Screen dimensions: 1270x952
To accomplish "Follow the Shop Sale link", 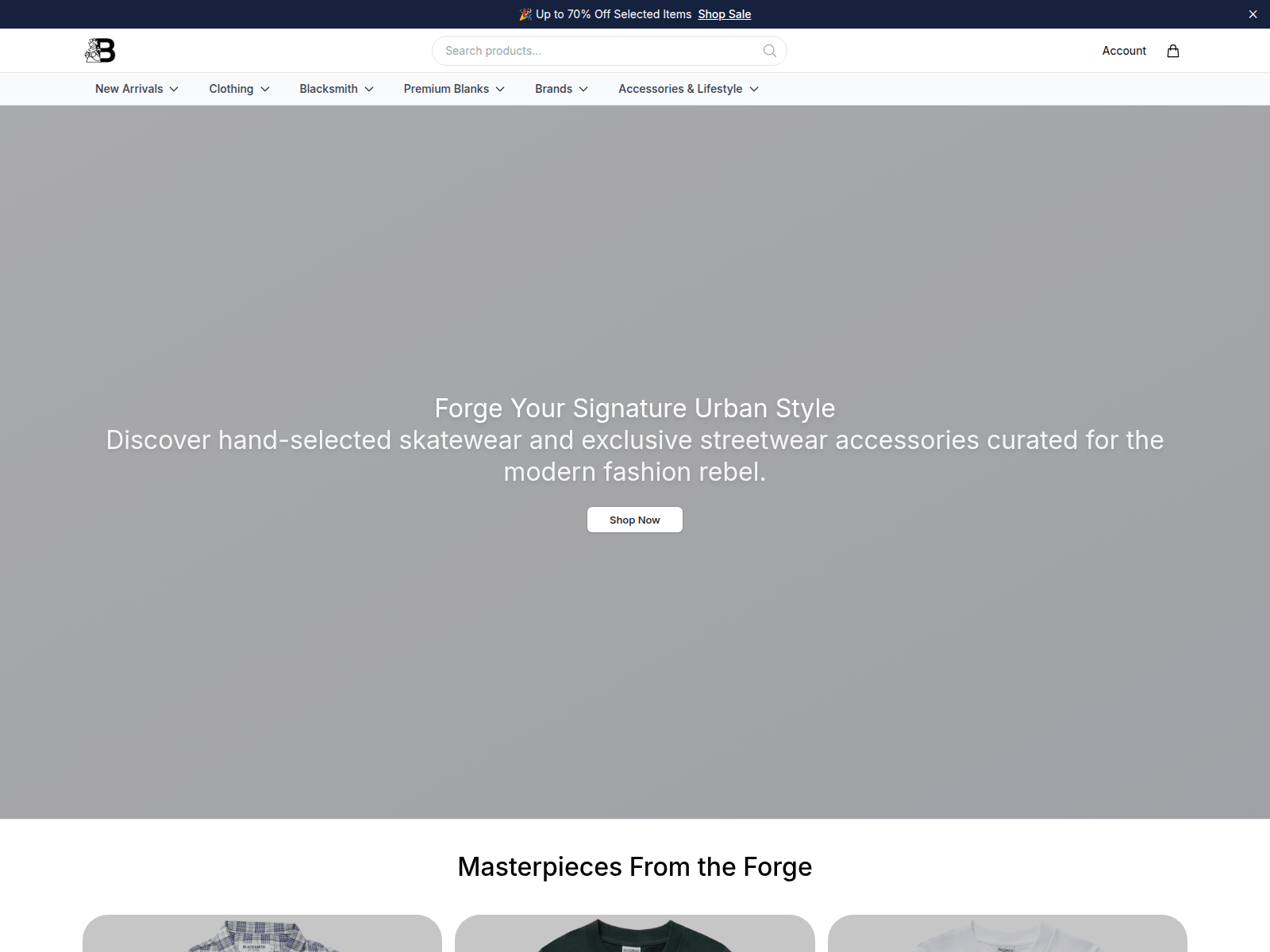I will (x=724, y=14).
